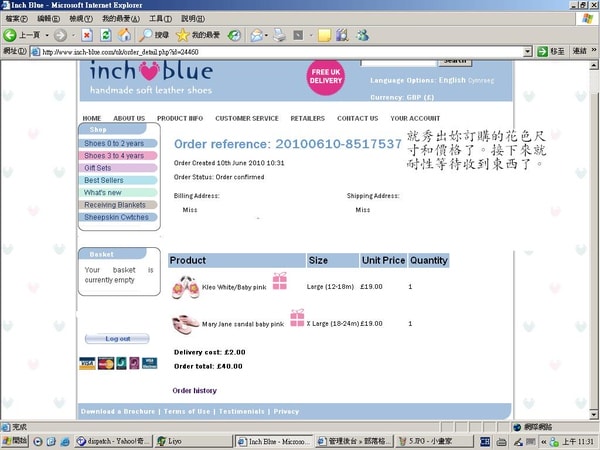Open Gift Sets category
The height and width of the screenshot is (450, 600).
[x=118, y=168]
